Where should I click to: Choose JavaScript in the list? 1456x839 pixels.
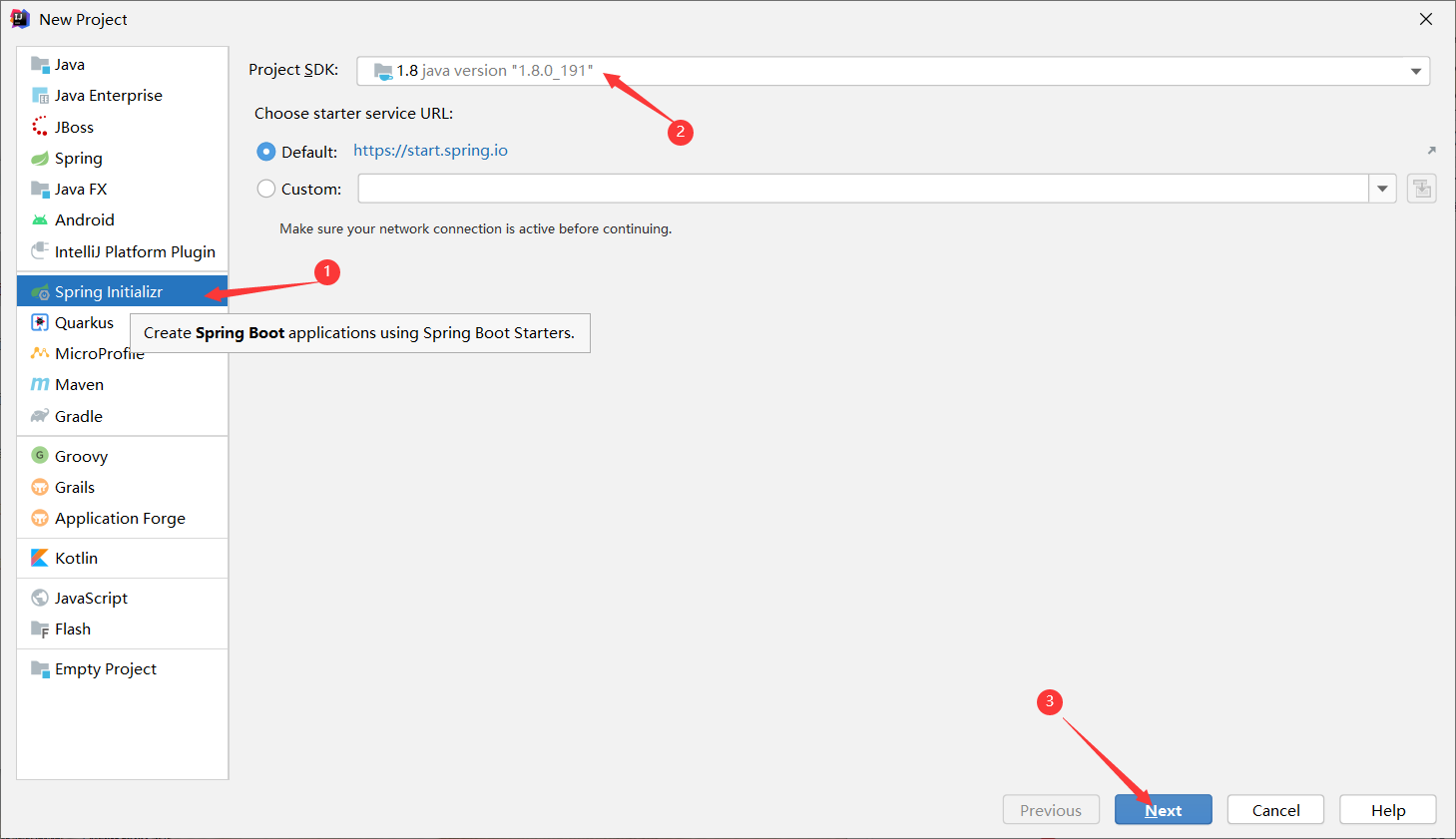pos(123,598)
